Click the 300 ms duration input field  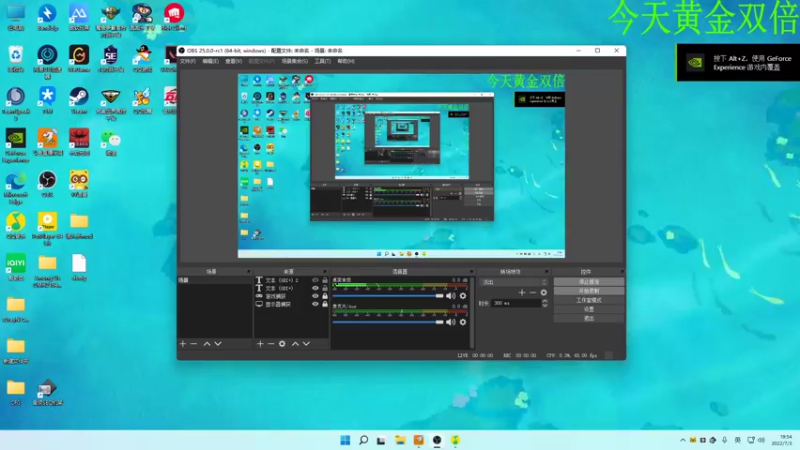coord(515,303)
